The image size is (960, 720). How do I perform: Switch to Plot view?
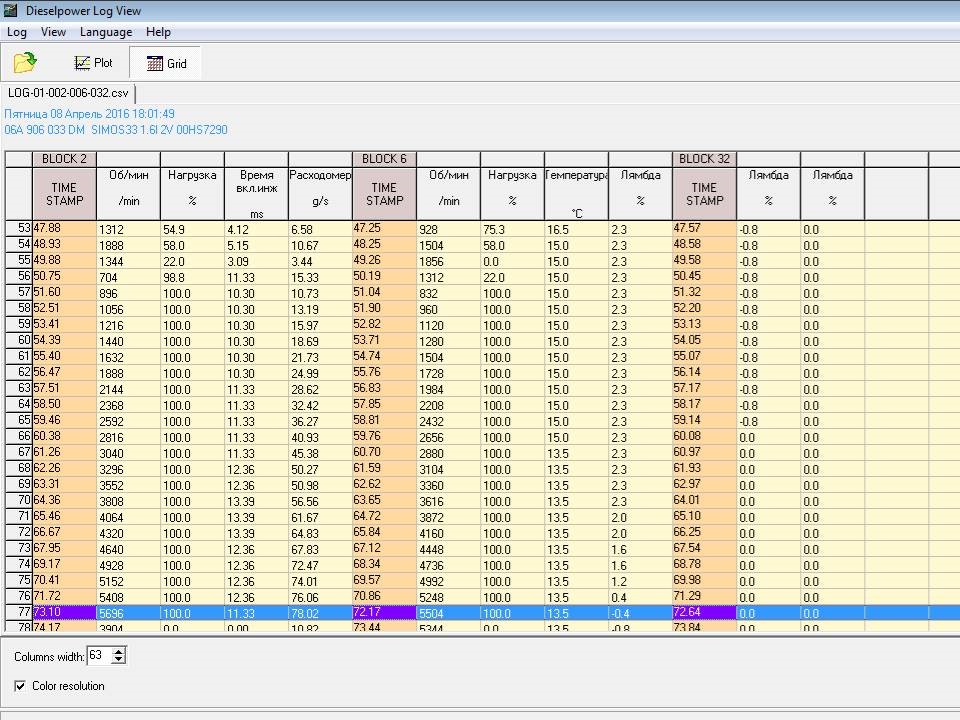coord(93,63)
